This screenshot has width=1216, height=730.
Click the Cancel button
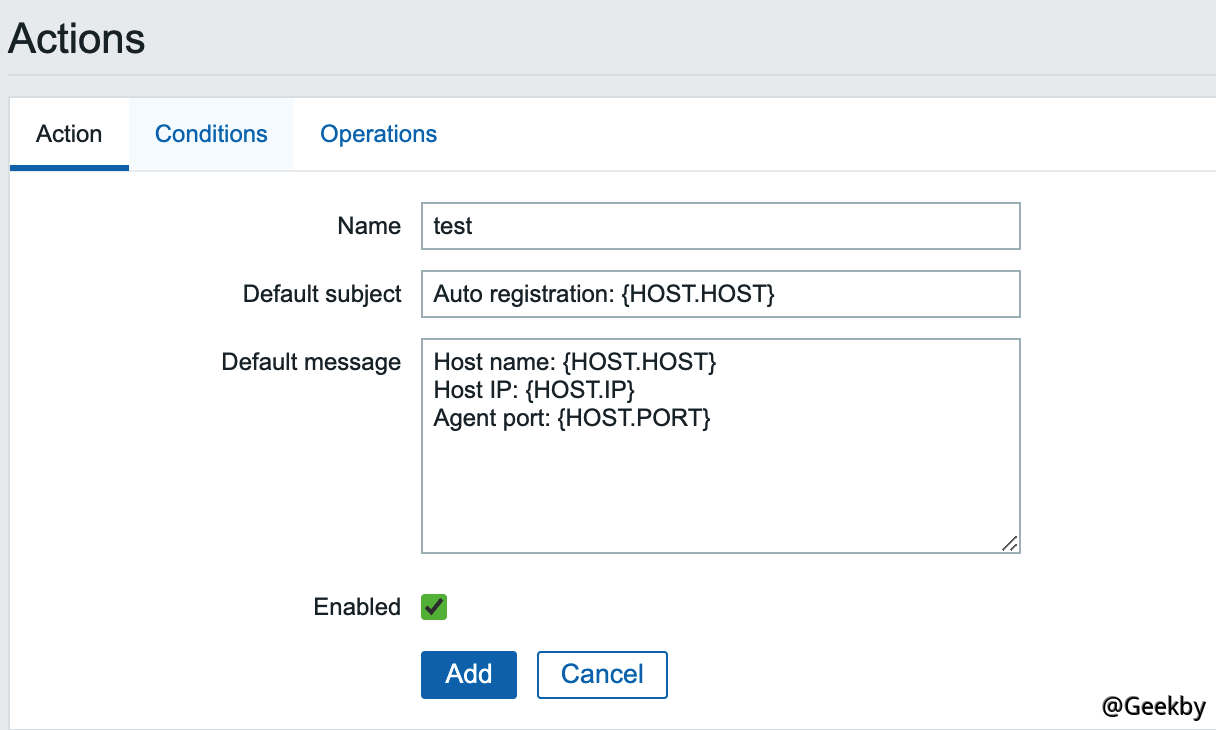click(x=602, y=674)
